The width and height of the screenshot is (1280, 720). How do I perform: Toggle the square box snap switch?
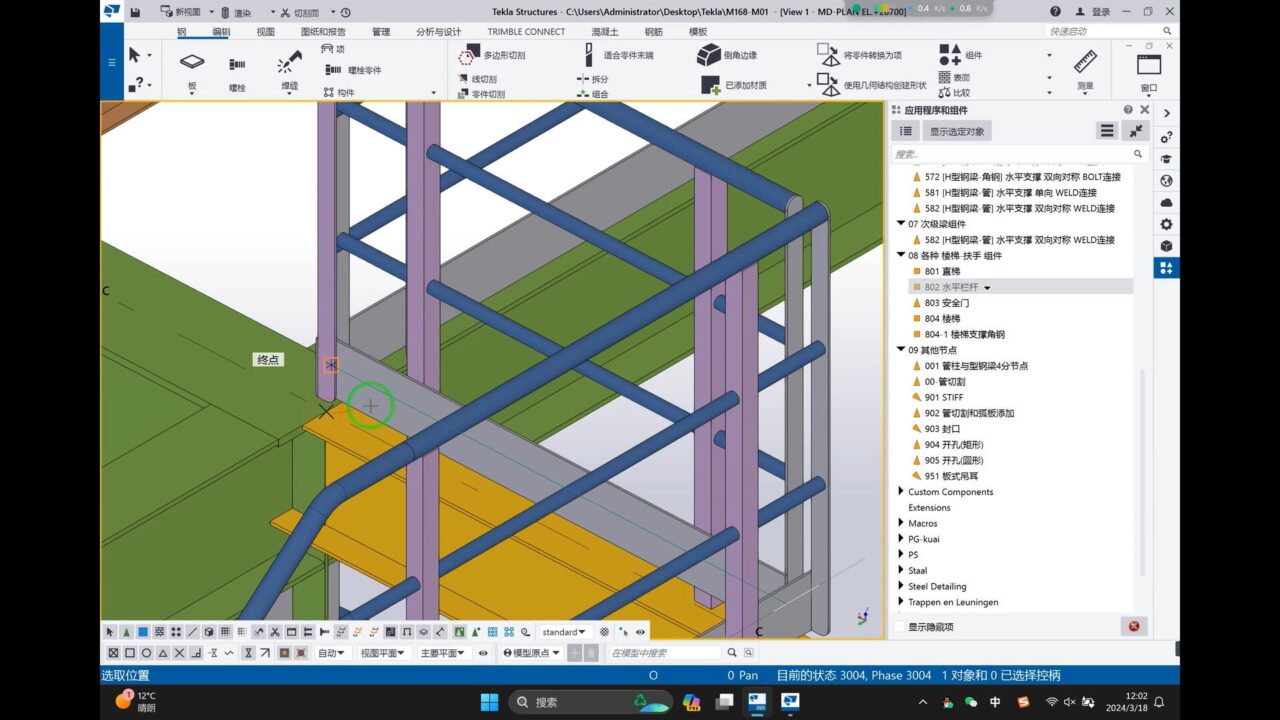pyautogui.click(x=129, y=653)
